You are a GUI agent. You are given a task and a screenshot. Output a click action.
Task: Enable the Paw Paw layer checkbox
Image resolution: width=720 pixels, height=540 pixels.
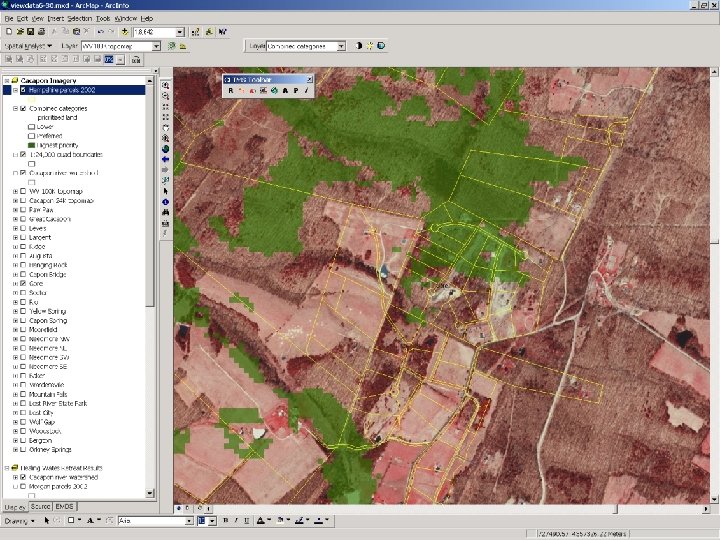click(23, 209)
